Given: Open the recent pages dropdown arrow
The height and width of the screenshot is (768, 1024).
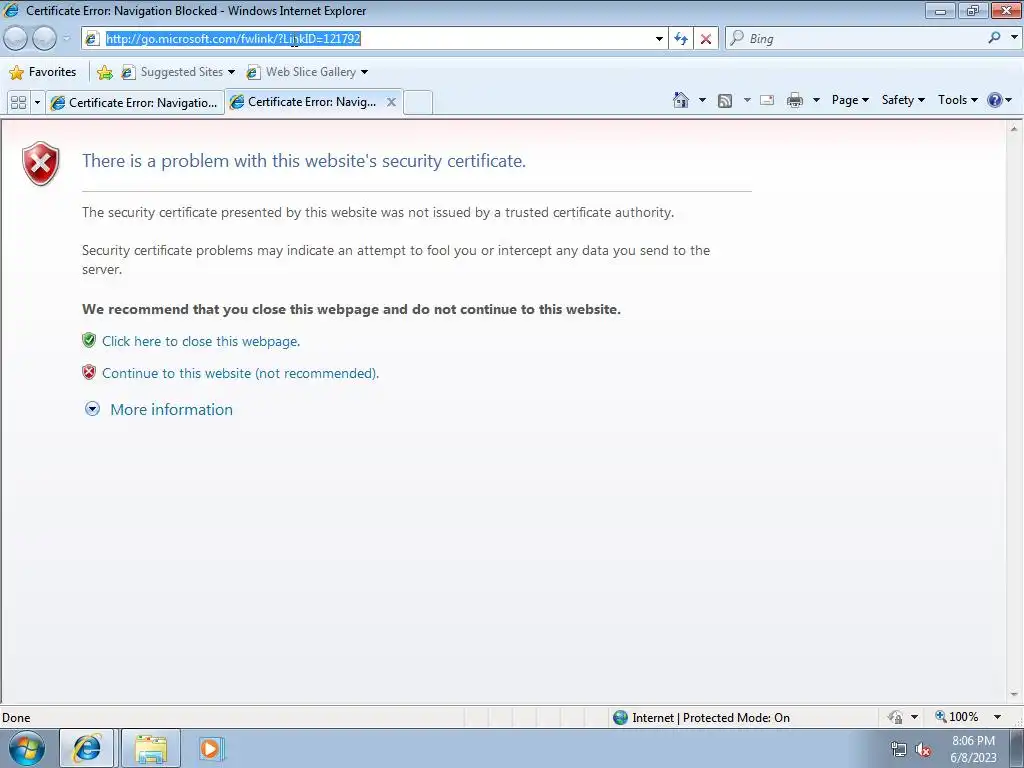Looking at the screenshot, I should [x=66, y=39].
